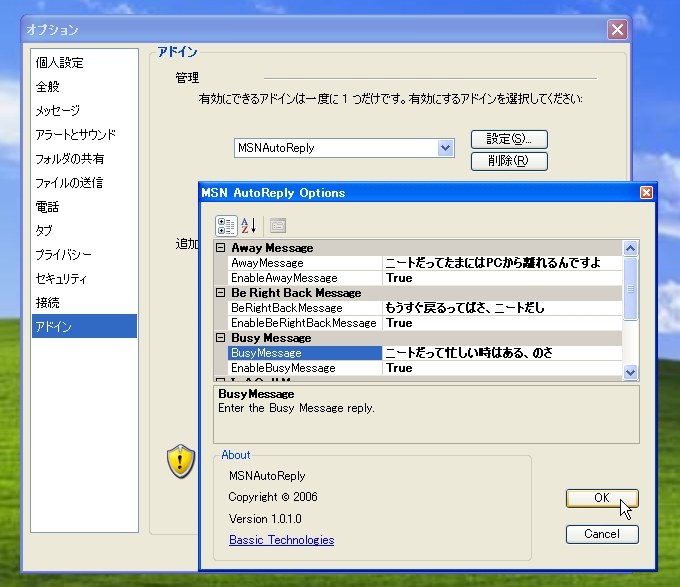Click the Property Pages icon in toolbar
680x587 pixels.
[x=278, y=226]
